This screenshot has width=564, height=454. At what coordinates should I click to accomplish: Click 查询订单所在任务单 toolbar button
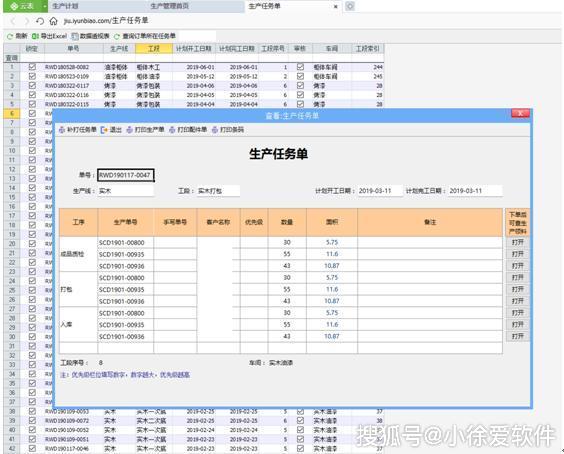tap(145, 36)
